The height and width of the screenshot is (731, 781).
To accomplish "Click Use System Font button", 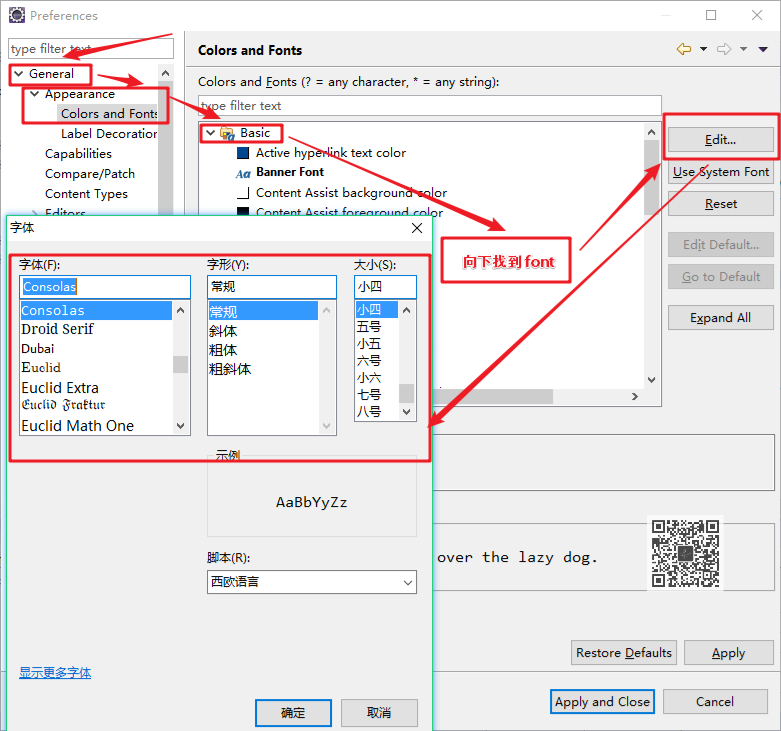I will (x=720, y=172).
